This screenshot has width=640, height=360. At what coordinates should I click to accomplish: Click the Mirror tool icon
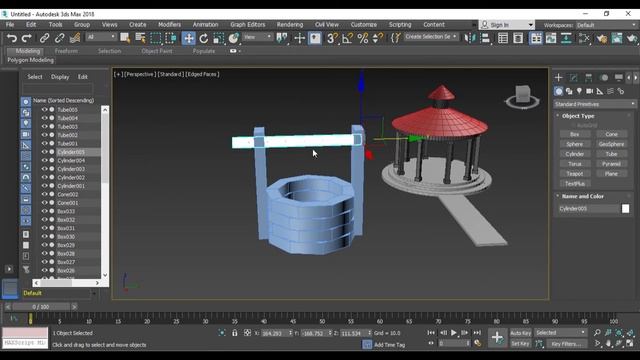point(470,38)
